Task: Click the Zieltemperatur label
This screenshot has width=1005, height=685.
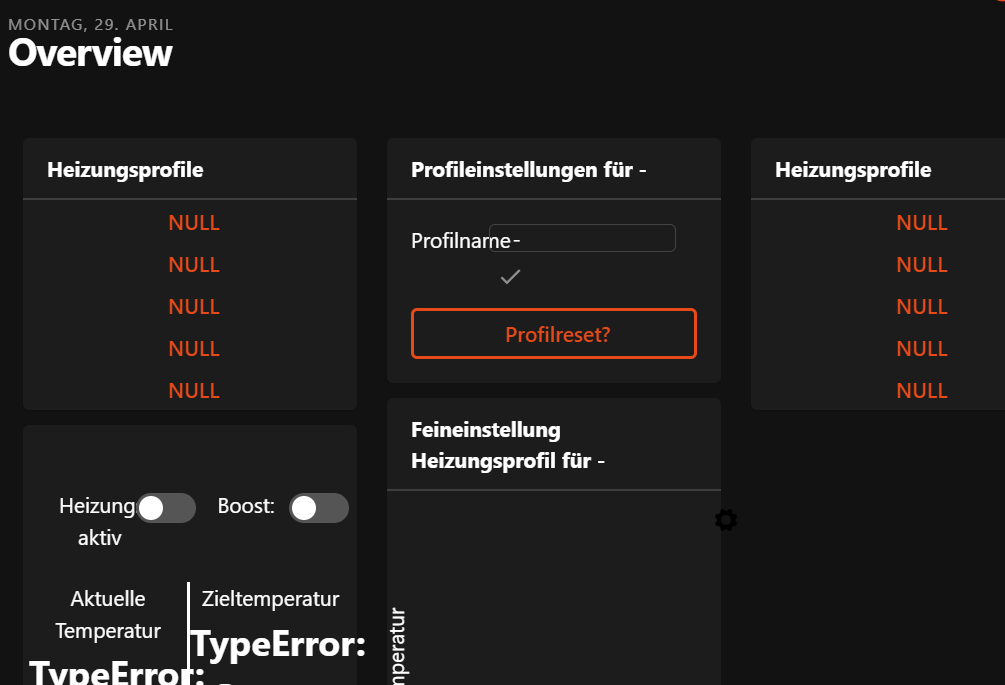Action: tap(270, 599)
